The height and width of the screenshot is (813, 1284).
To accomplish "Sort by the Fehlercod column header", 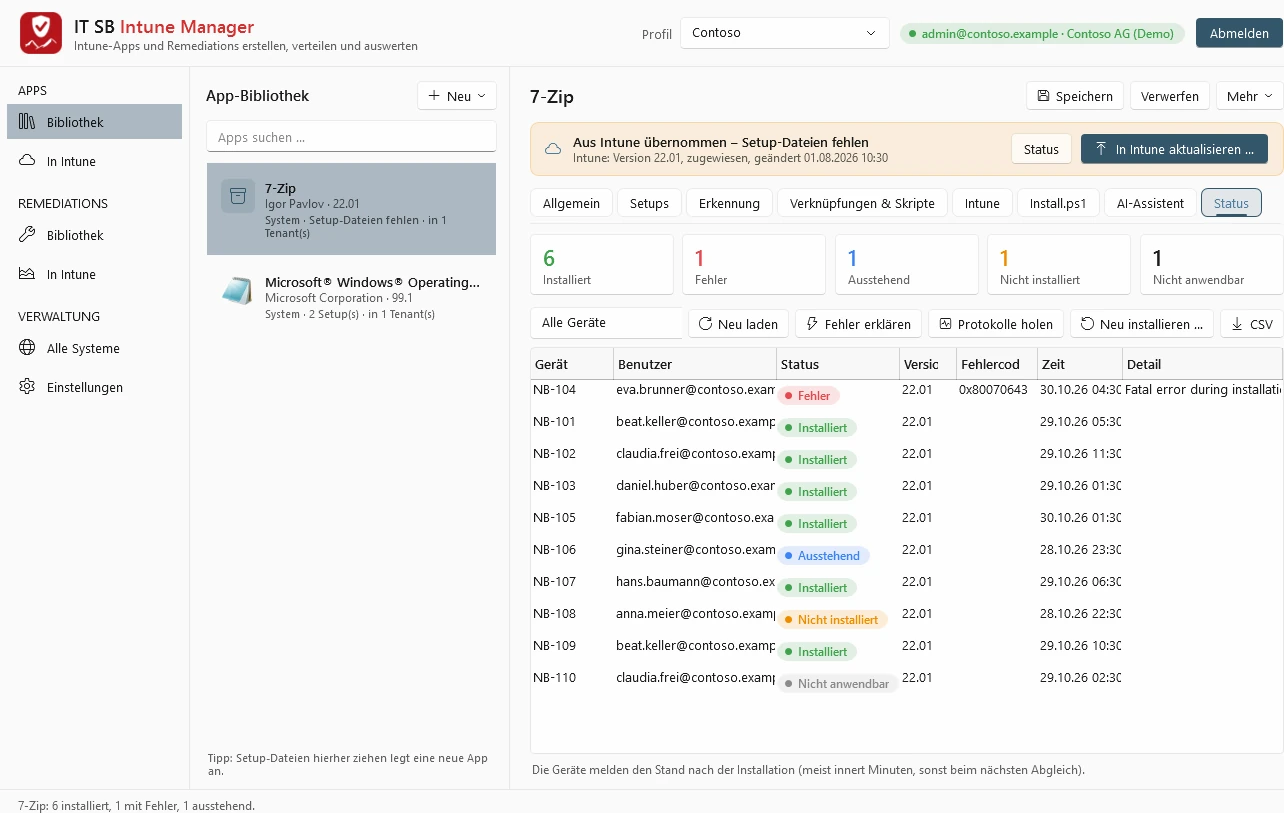I will [995, 364].
